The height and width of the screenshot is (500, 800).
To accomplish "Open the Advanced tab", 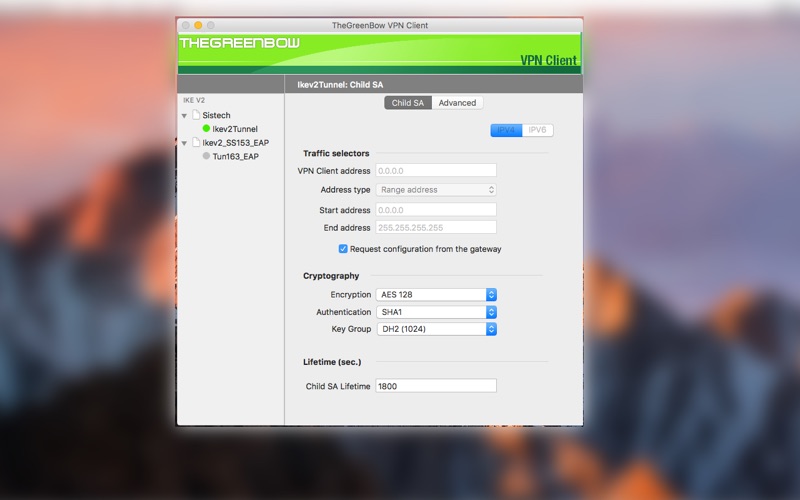I will point(457,103).
